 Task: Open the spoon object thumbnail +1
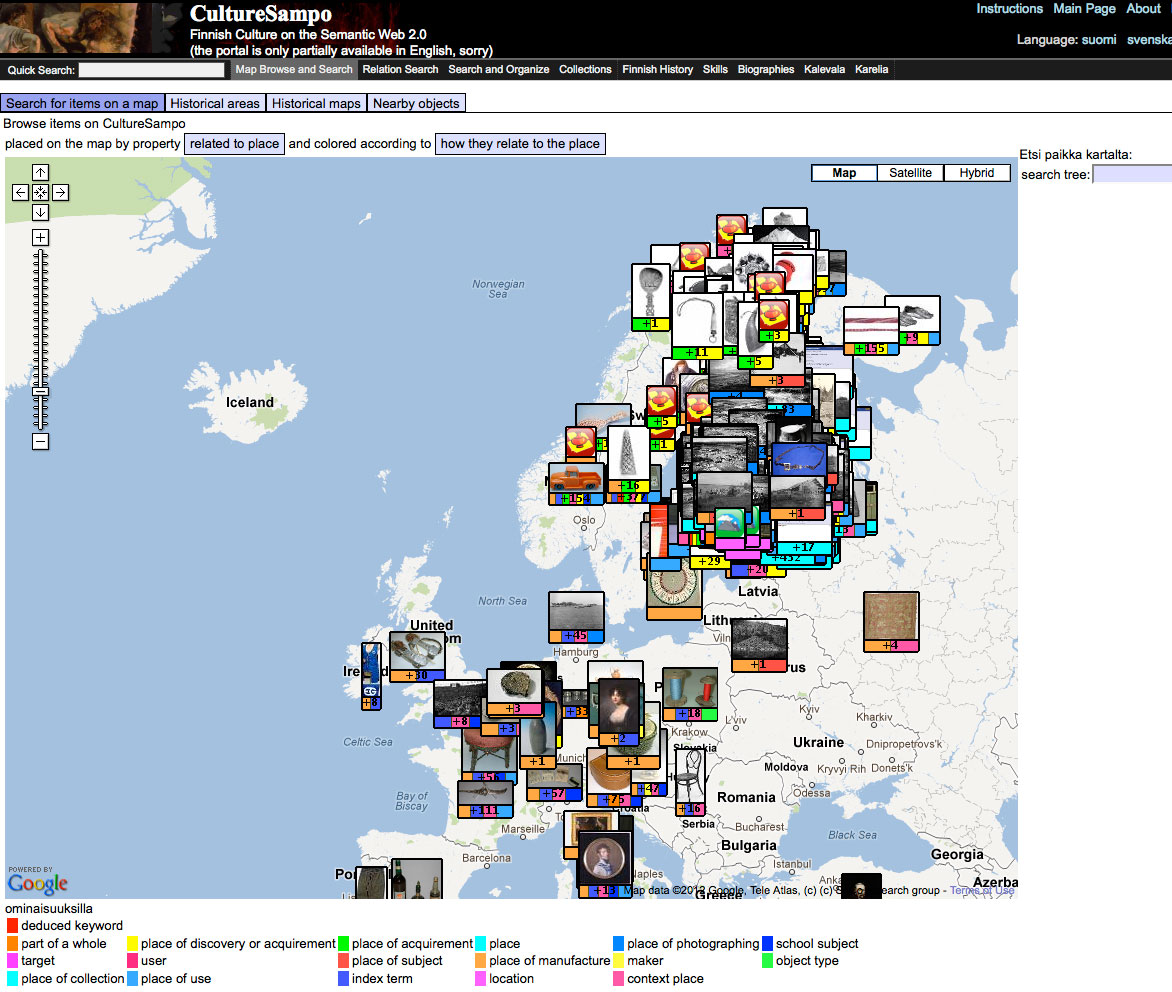pos(650,297)
